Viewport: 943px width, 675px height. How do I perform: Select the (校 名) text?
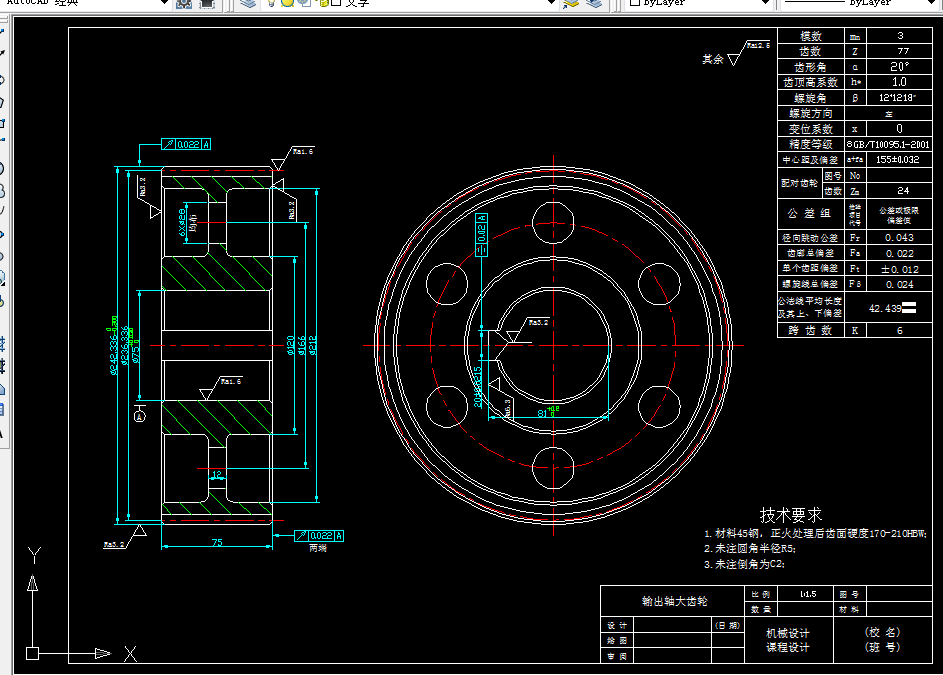pos(882,632)
